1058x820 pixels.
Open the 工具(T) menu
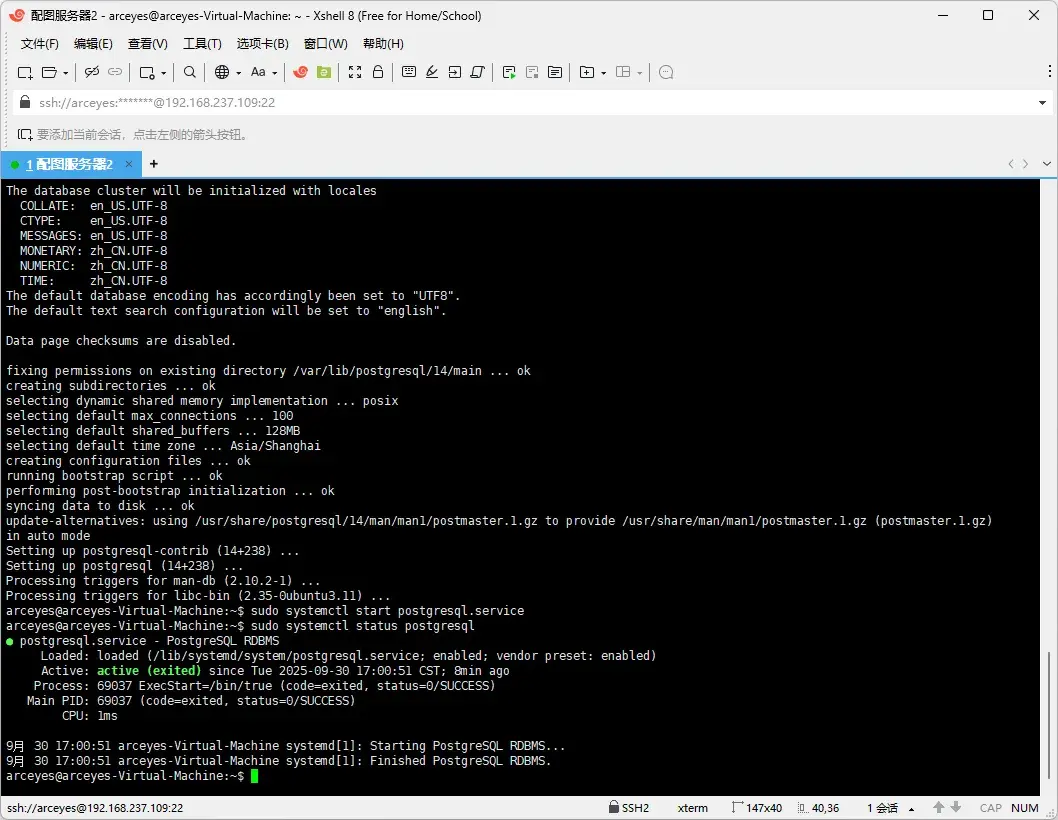(x=202, y=43)
